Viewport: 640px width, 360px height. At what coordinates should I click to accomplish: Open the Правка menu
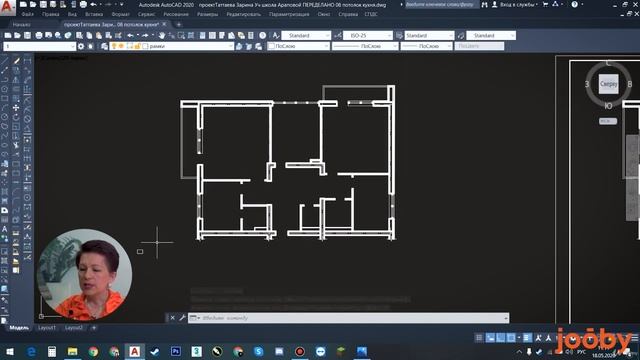[50, 14]
